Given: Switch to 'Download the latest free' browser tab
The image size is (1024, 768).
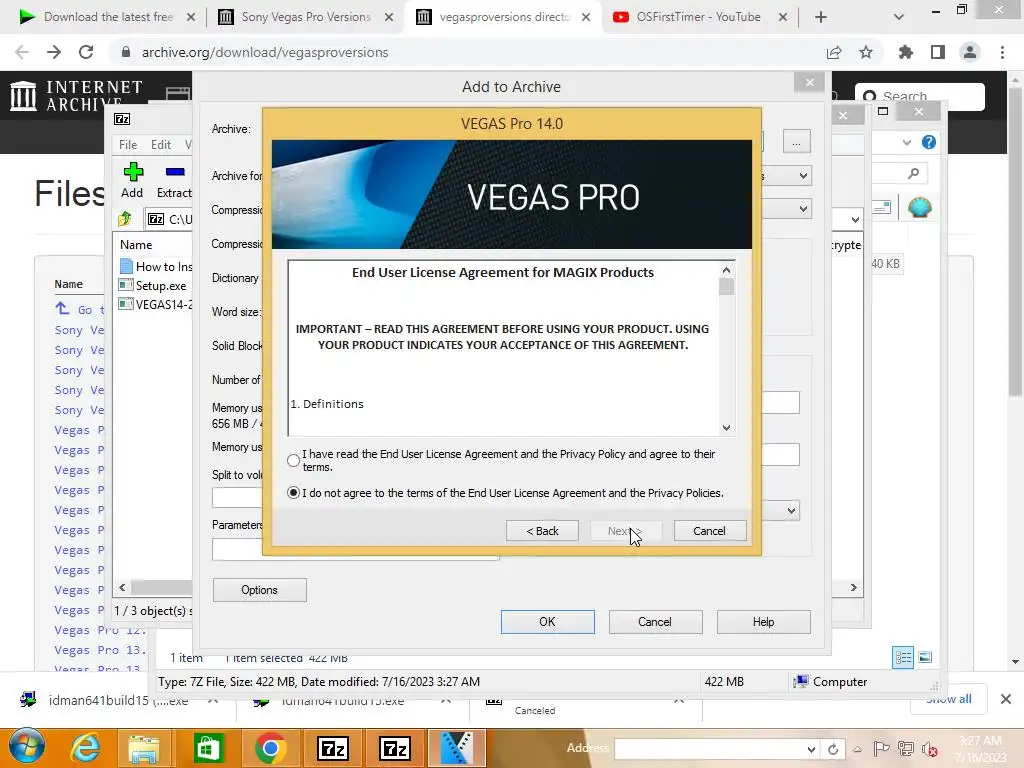Looking at the screenshot, I should (x=108, y=17).
